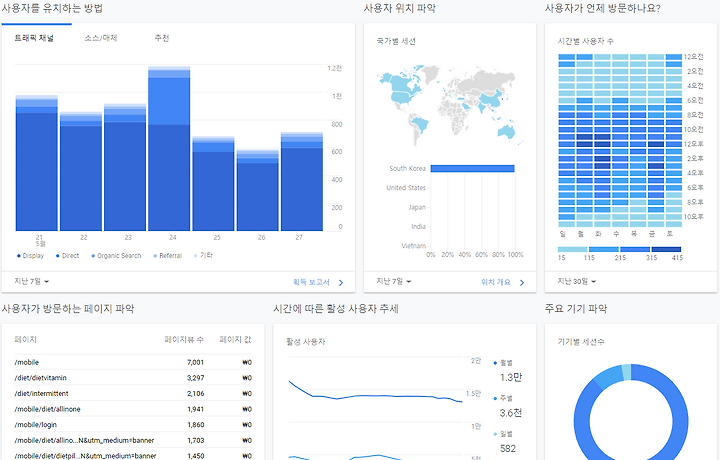Click the /diet/dietvitamin page row
Image resolution: width=720 pixels, height=460 pixels.
(x=133, y=378)
